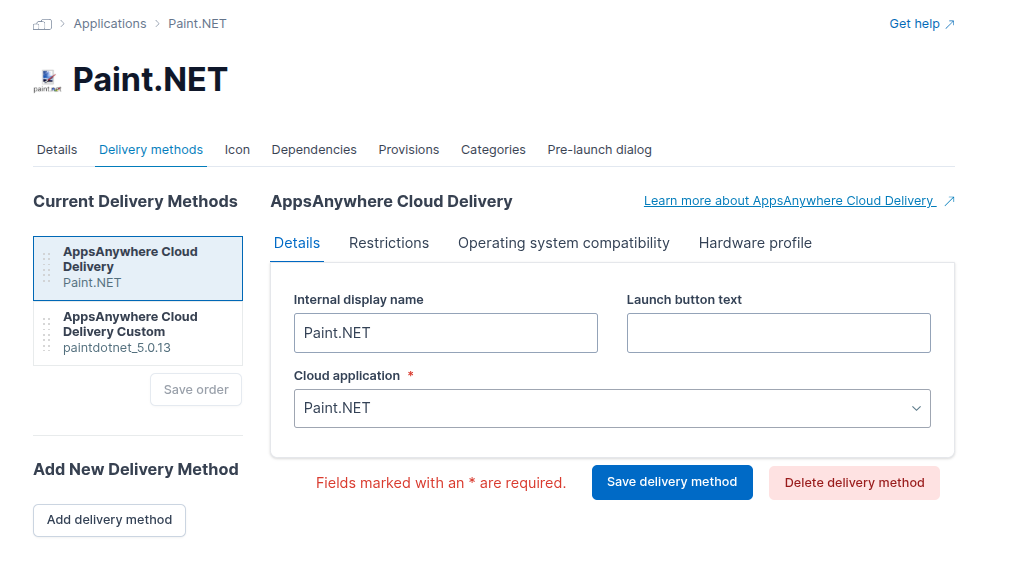Open the Pre-launch dialog tab
1026x575 pixels.
click(x=599, y=150)
